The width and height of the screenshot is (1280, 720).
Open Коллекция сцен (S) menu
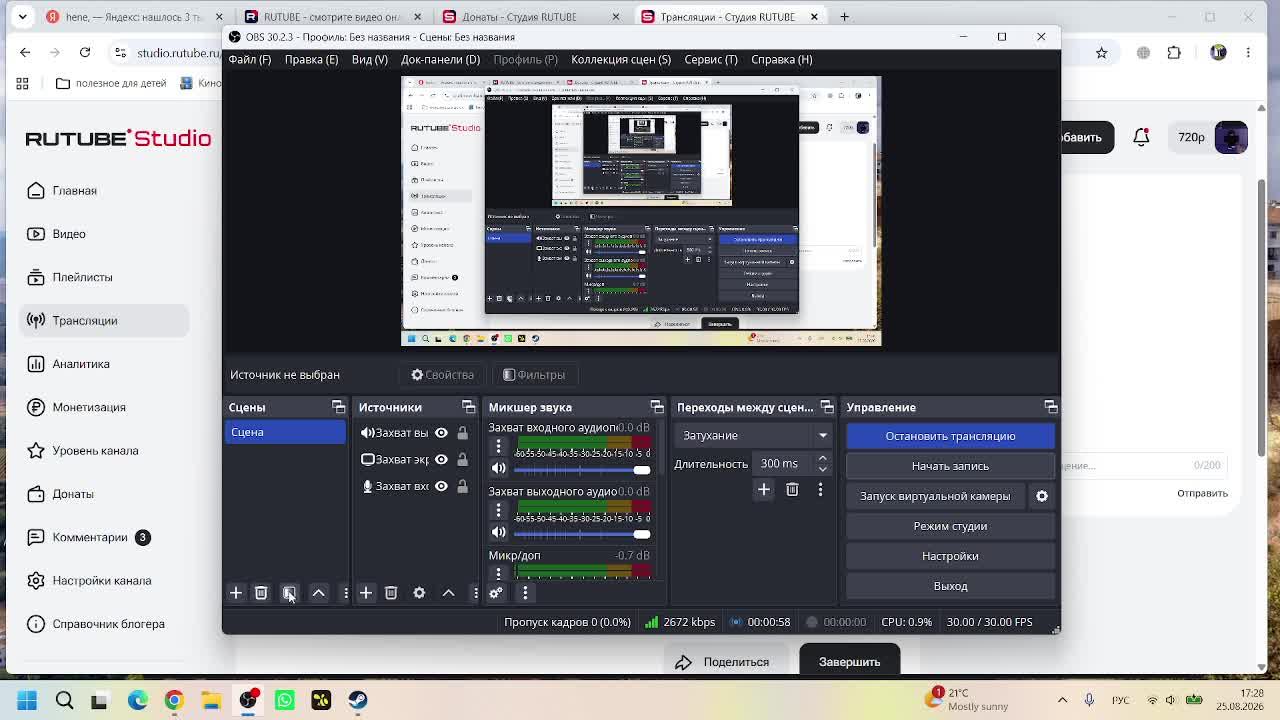pyautogui.click(x=621, y=59)
